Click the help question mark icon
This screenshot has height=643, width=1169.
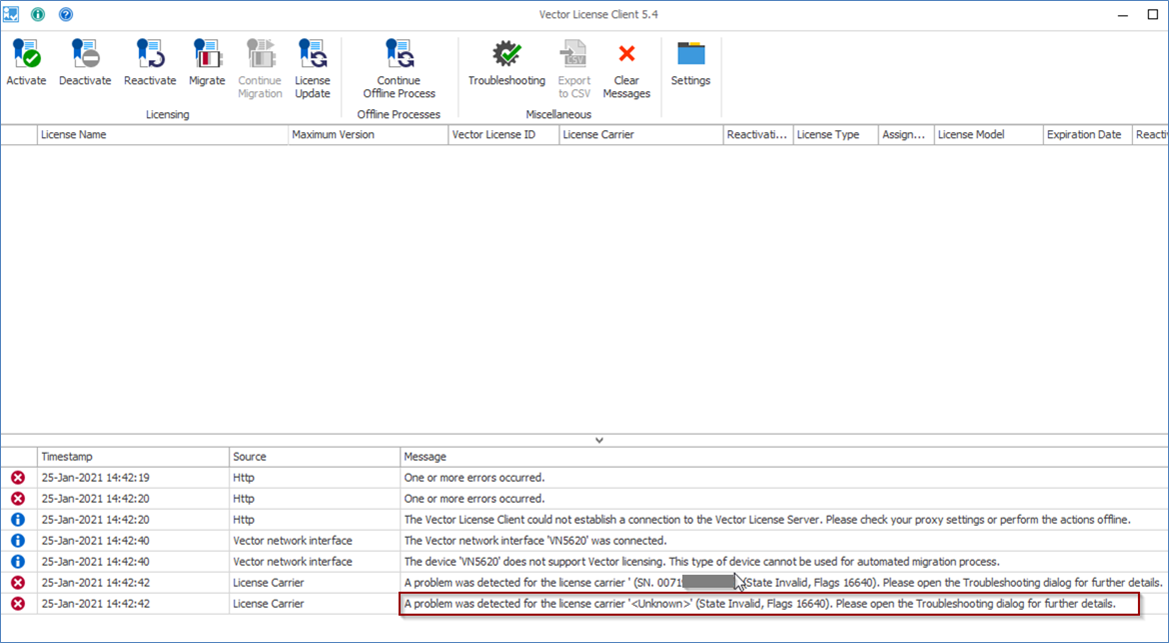coord(66,15)
